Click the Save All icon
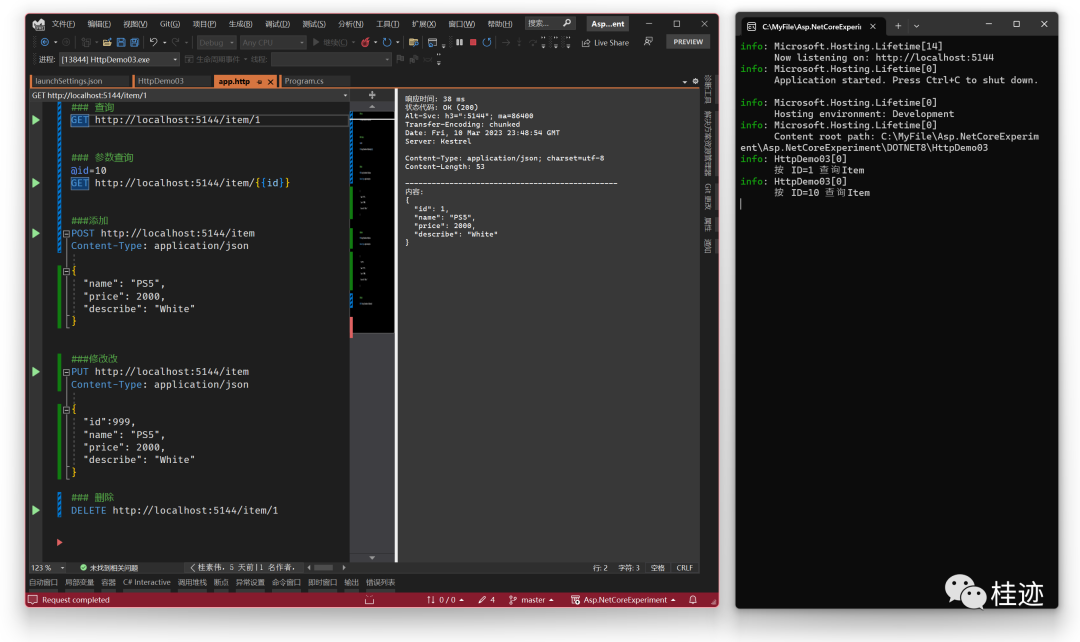 pos(134,43)
